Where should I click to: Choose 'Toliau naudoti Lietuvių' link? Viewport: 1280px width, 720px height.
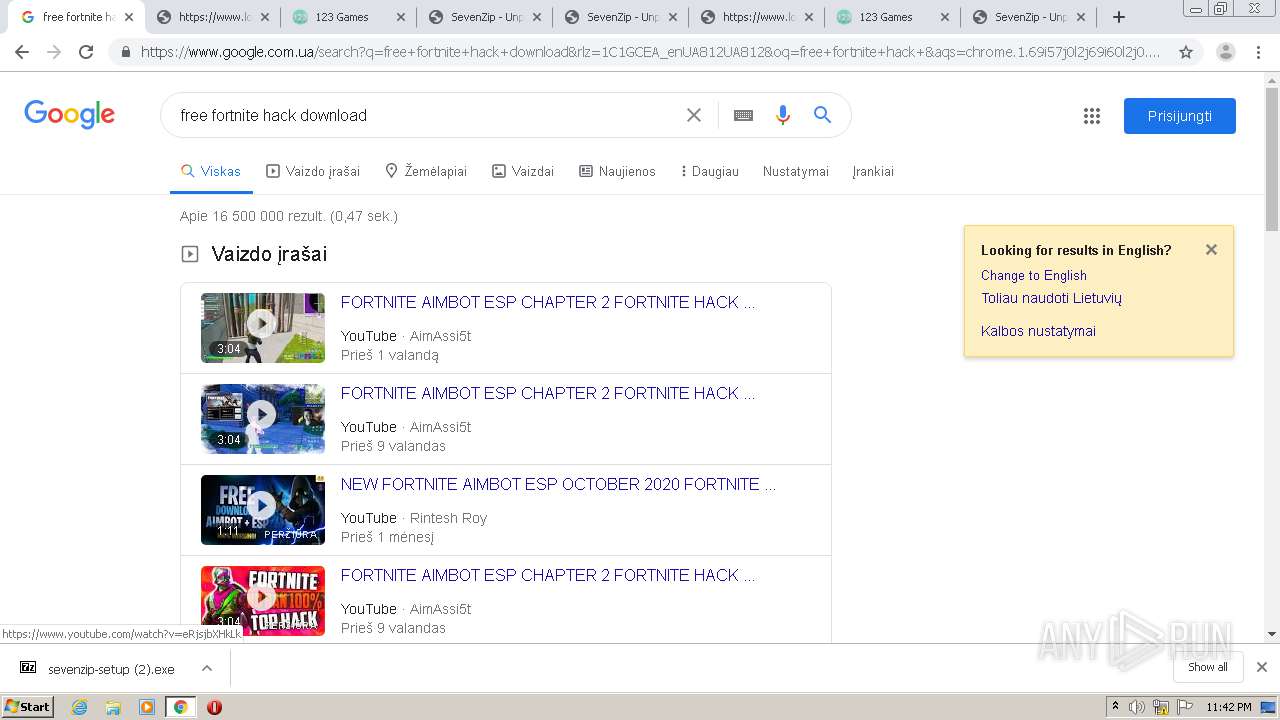1051,298
